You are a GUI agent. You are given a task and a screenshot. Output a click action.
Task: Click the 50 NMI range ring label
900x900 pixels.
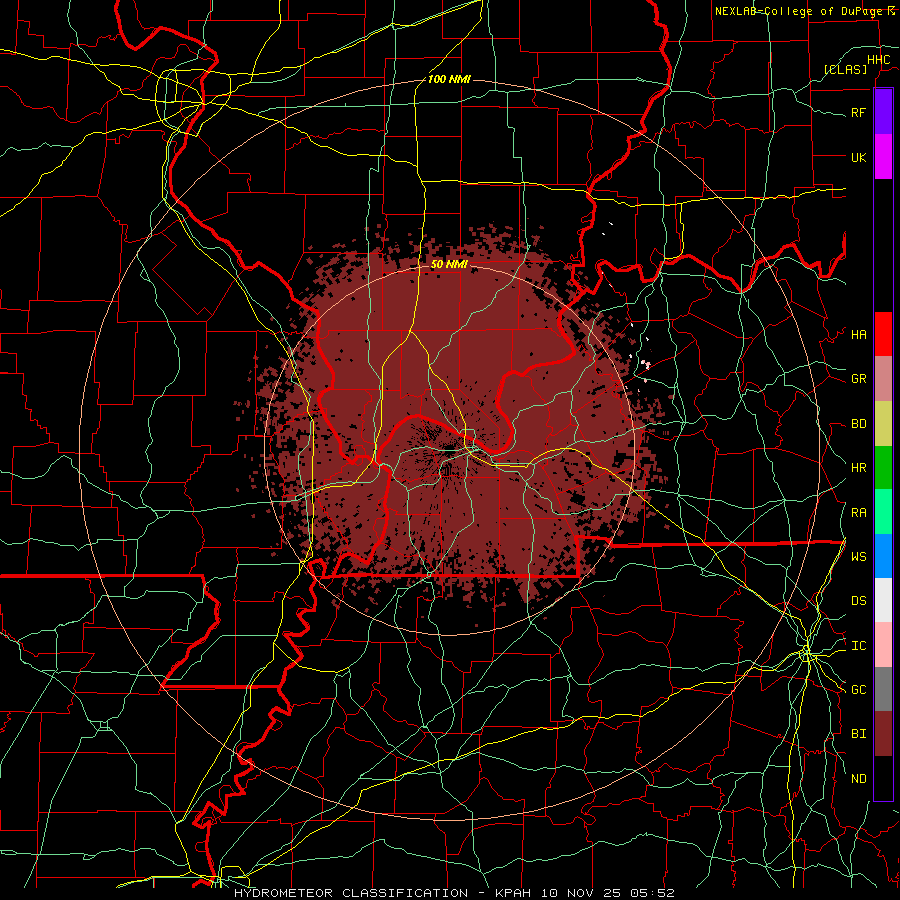tap(449, 264)
